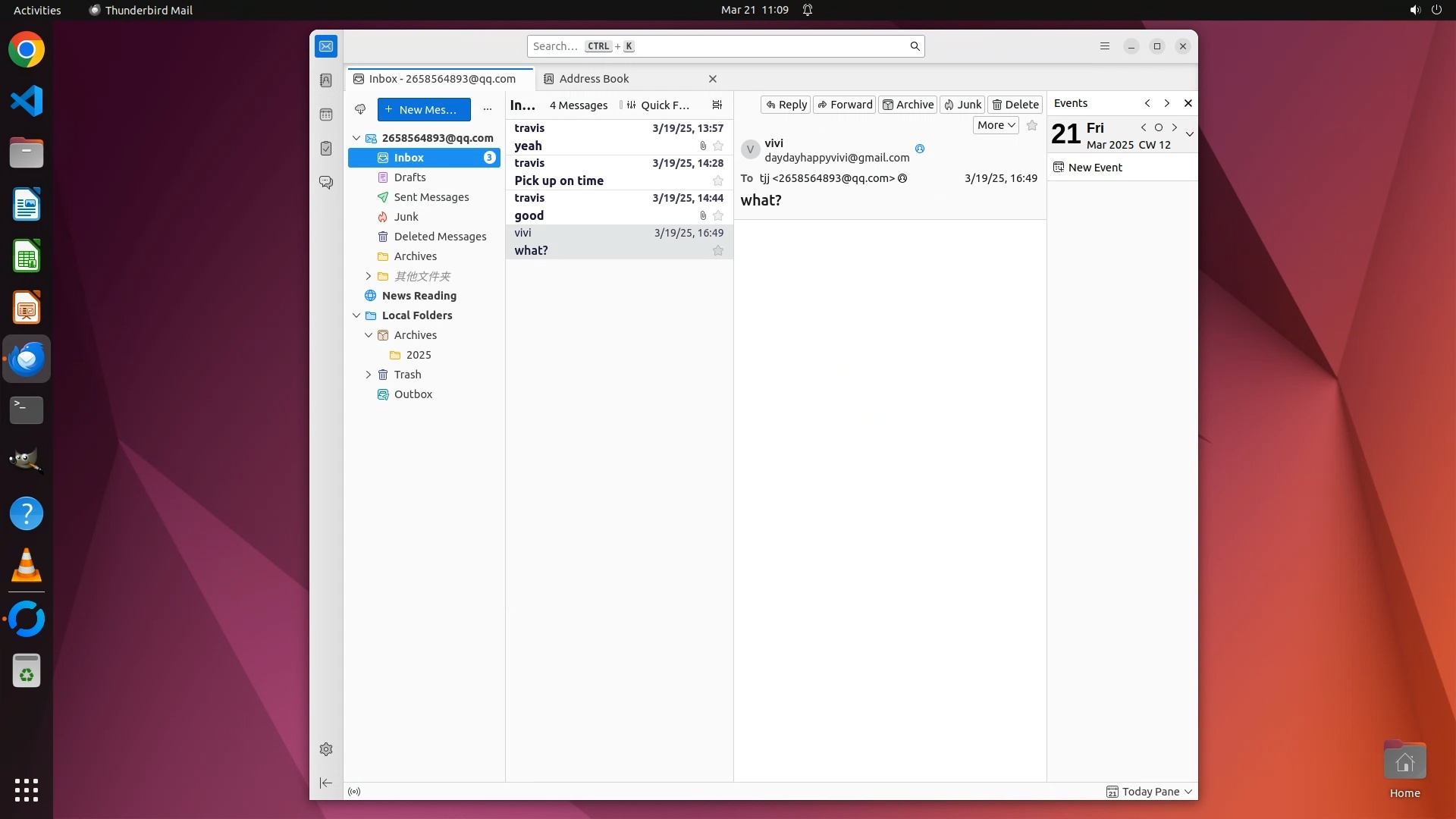Screen dimensions: 1456x819
Task: Click the New Message button
Action: click(423, 109)
